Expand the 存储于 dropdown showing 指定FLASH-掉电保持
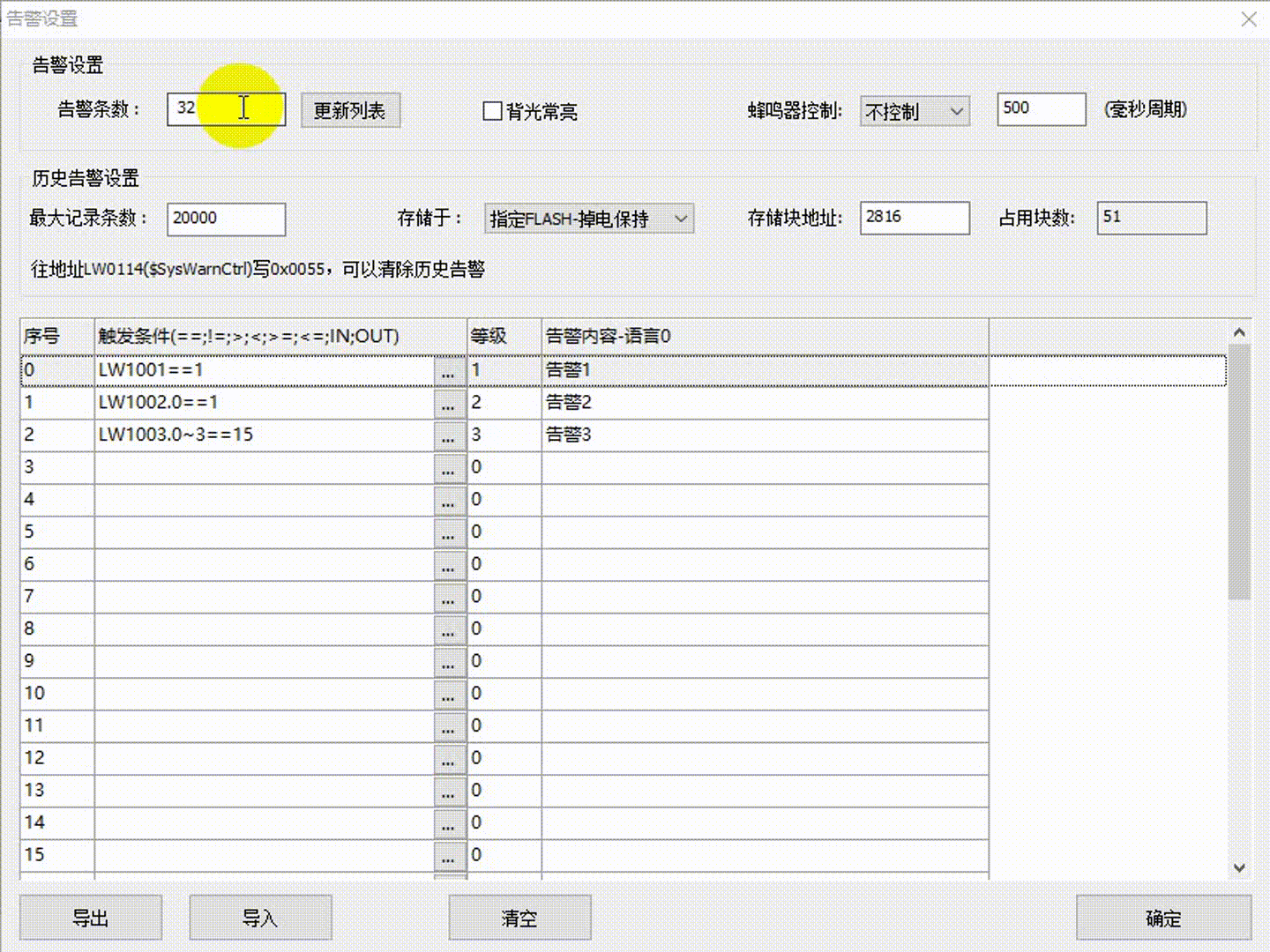This screenshot has width=1270, height=952. (589, 219)
